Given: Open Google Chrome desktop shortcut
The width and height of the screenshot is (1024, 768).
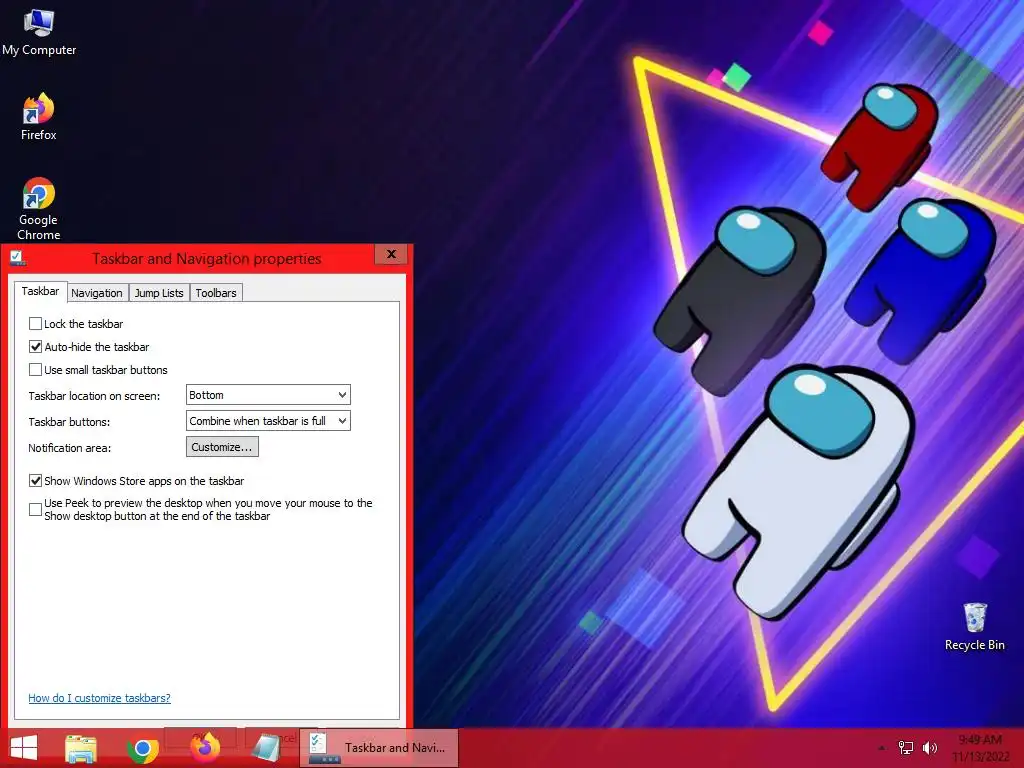Looking at the screenshot, I should point(39,209).
